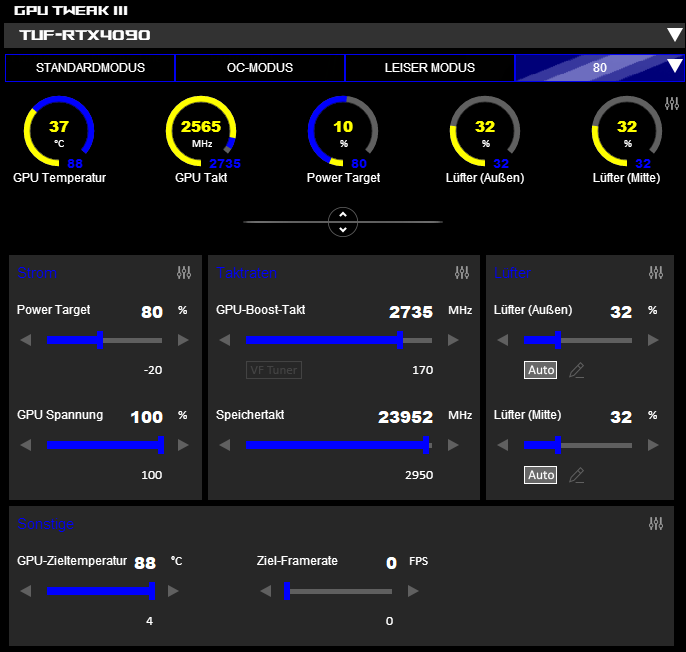Increase Lüfter (Außen) speed with right arrow
Screen dimensions: 686x652
[653, 340]
